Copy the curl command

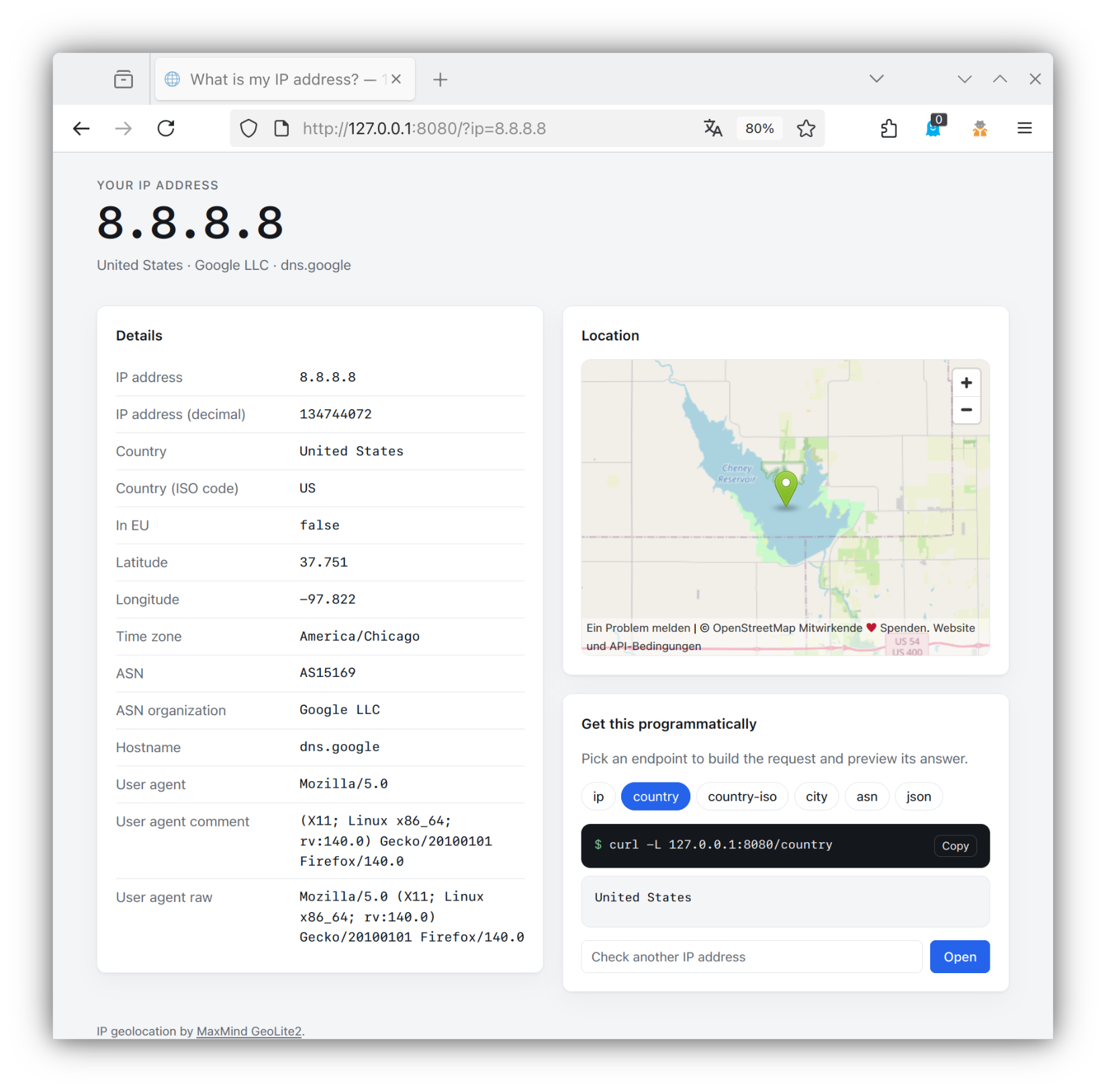coord(955,846)
